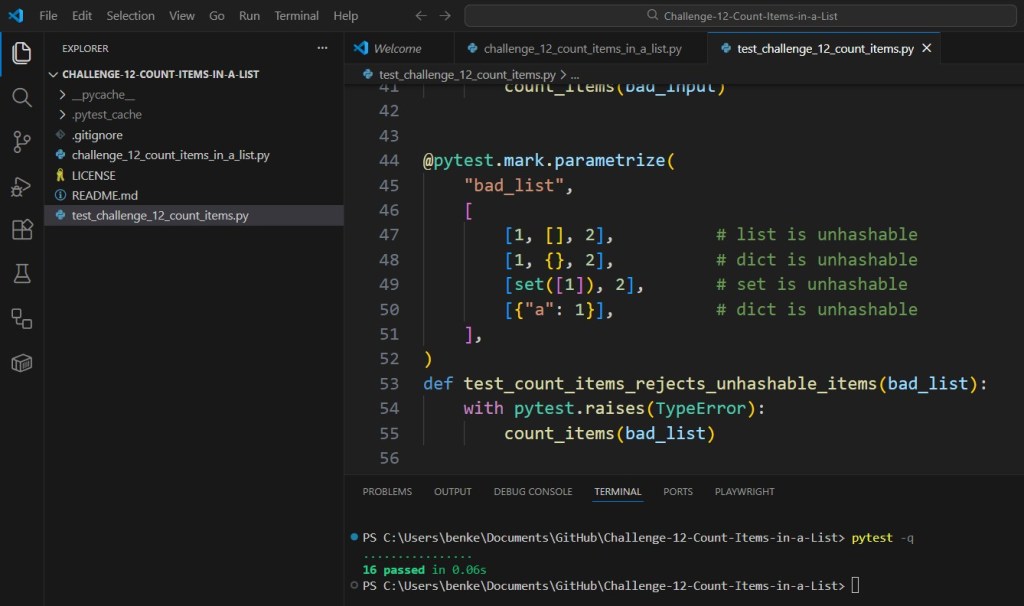Switch to the Welcome tab
Viewport: 1024px width, 606px height.
[x=398, y=47]
